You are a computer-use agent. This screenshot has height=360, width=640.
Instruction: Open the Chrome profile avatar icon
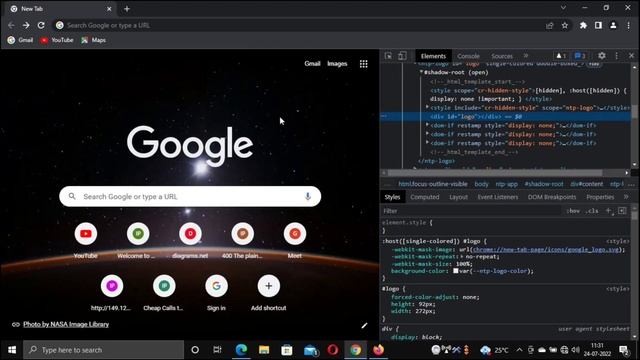(x=613, y=25)
